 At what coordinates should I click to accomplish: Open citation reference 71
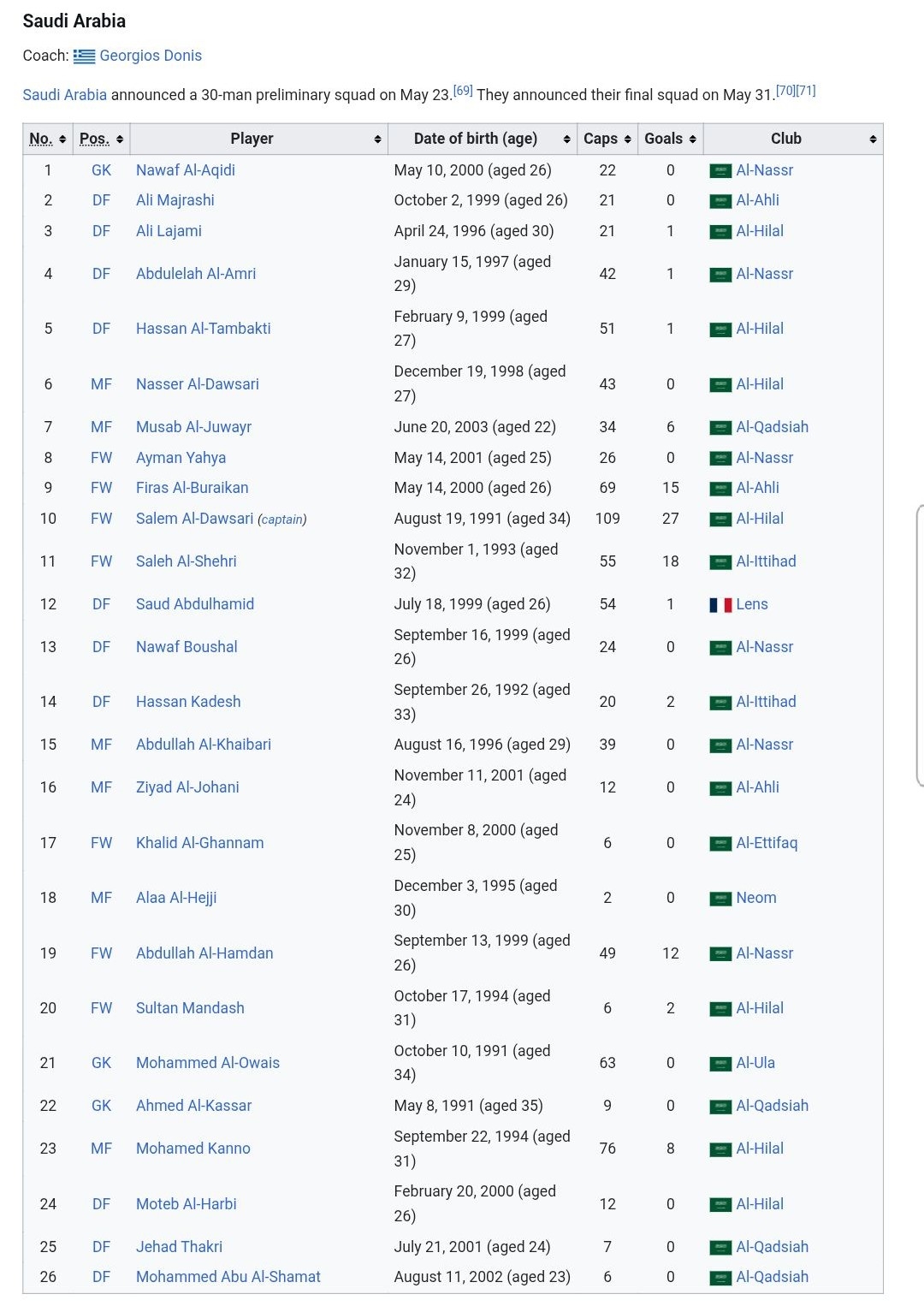tap(806, 90)
